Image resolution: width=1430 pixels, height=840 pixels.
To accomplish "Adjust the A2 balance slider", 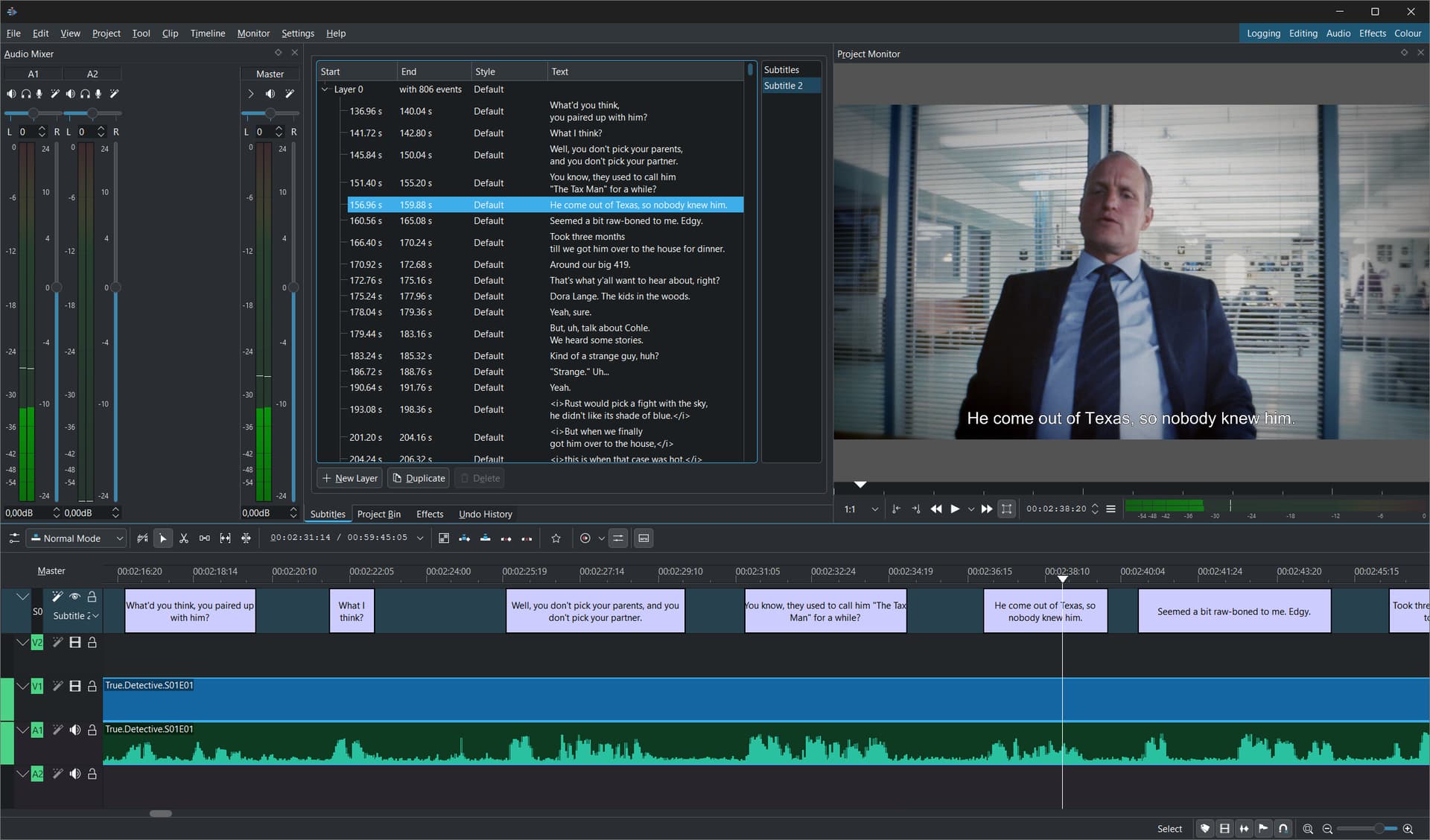I will (x=92, y=113).
